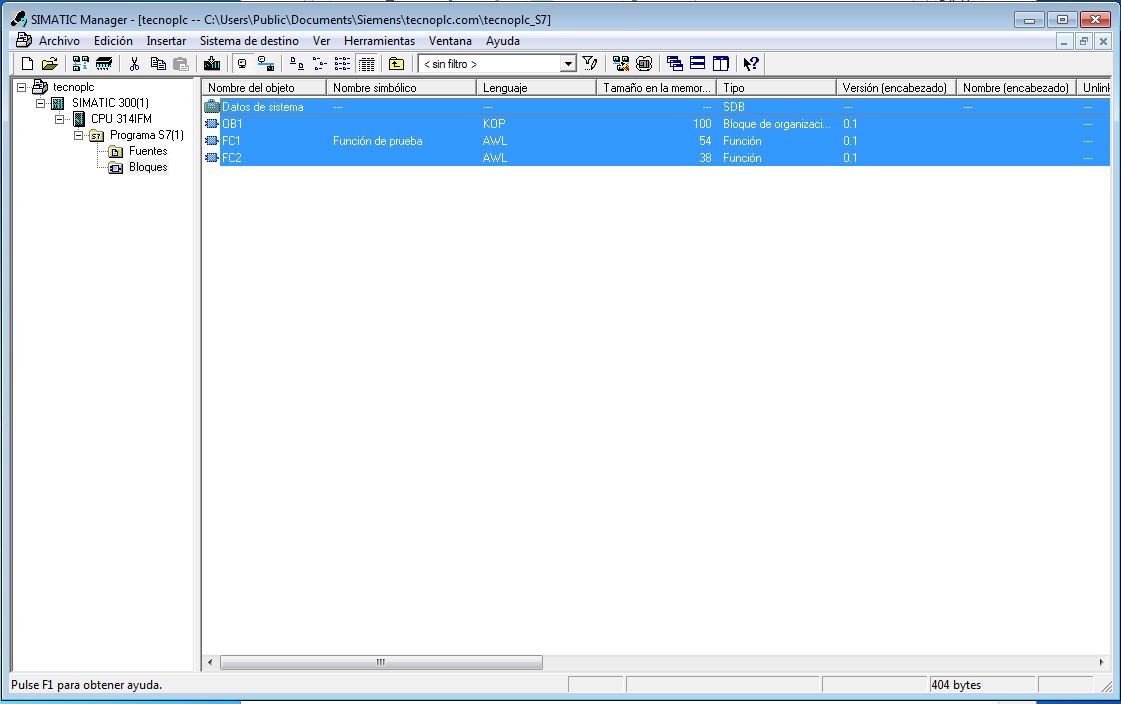Open the S7 memory card icon
The height and width of the screenshot is (704, 1121).
pyautogui.click(x=104, y=64)
